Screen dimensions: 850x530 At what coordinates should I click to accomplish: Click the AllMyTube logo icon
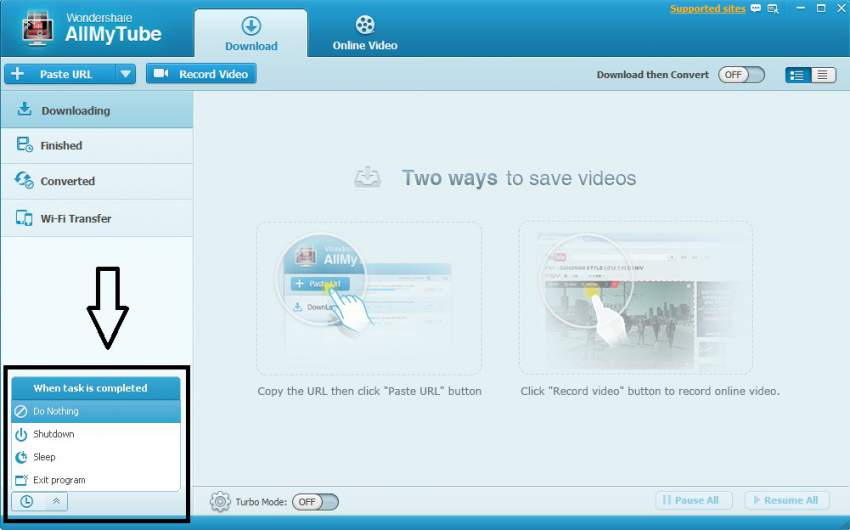pyautogui.click(x=37, y=29)
